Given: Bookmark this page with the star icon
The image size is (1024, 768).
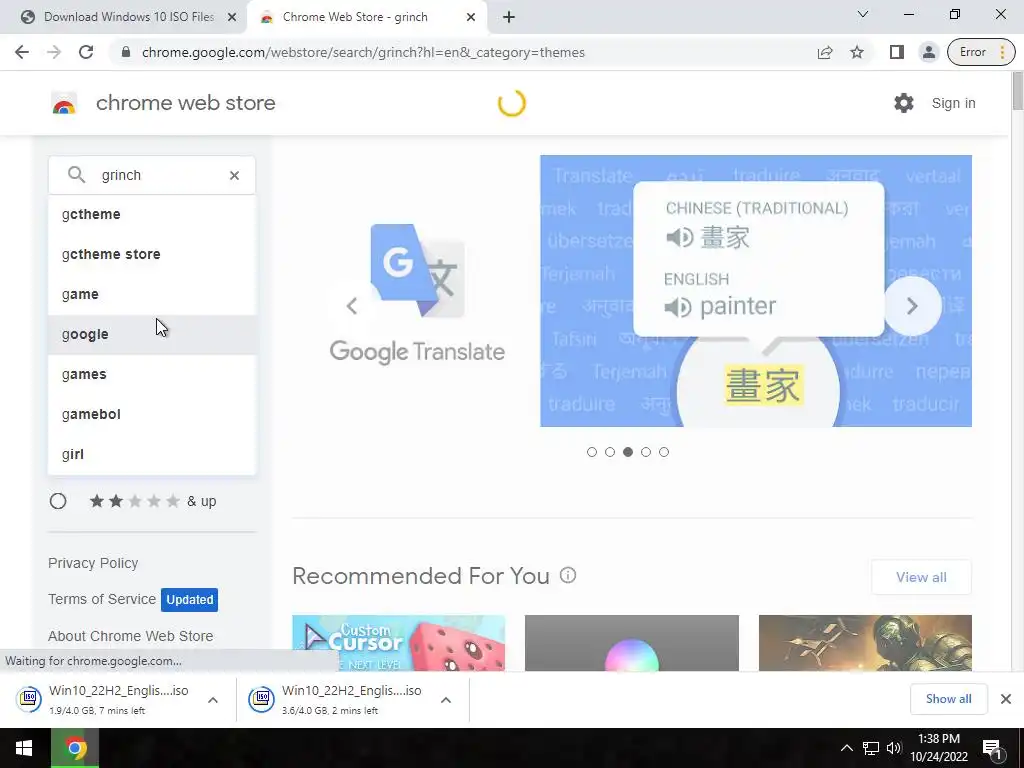Looking at the screenshot, I should coord(857,52).
